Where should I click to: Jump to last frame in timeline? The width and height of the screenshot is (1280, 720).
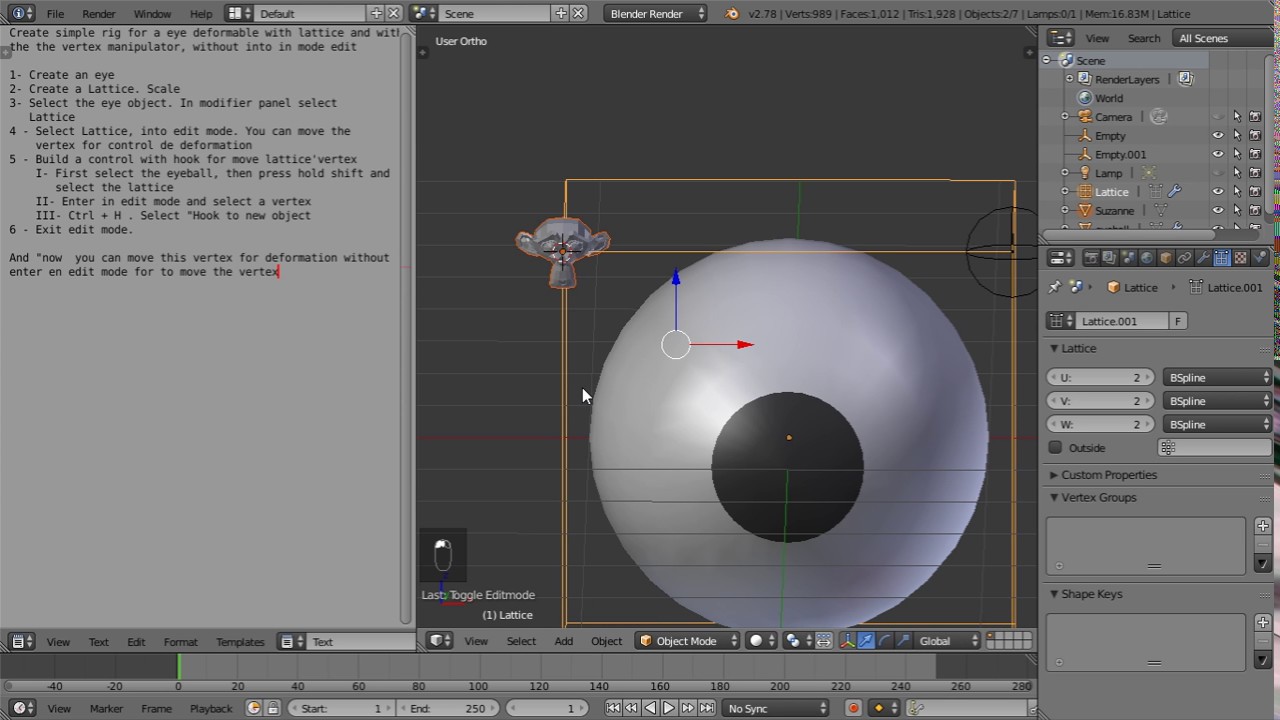707,708
